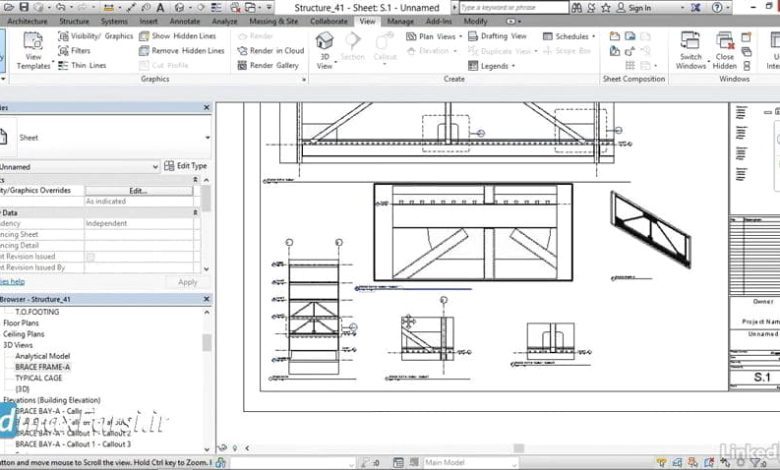This screenshot has height=470, width=780.
Task: Open Legends dropdown
Action: click(491, 66)
